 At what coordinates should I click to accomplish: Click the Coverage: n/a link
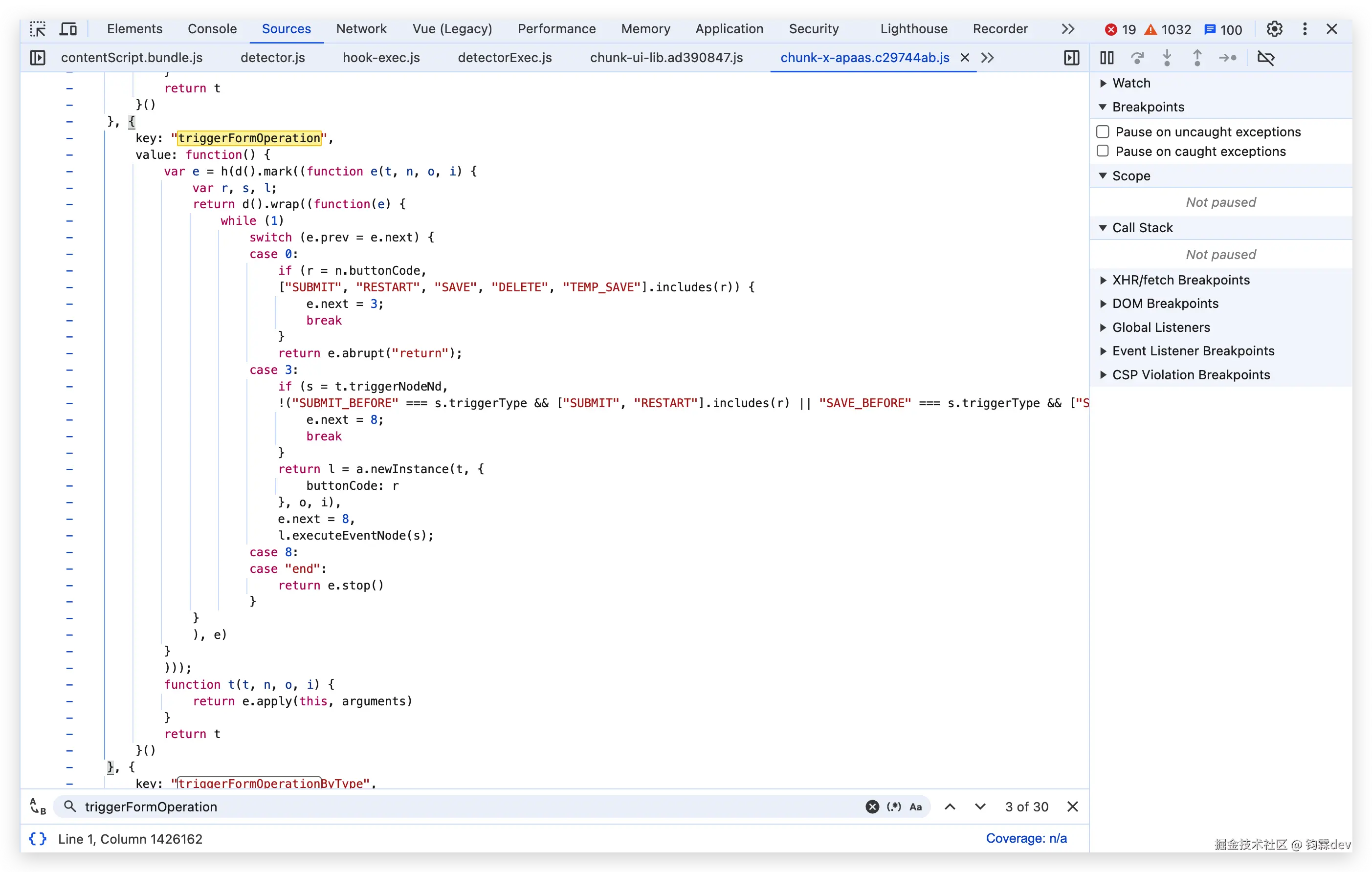(1026, 838)
